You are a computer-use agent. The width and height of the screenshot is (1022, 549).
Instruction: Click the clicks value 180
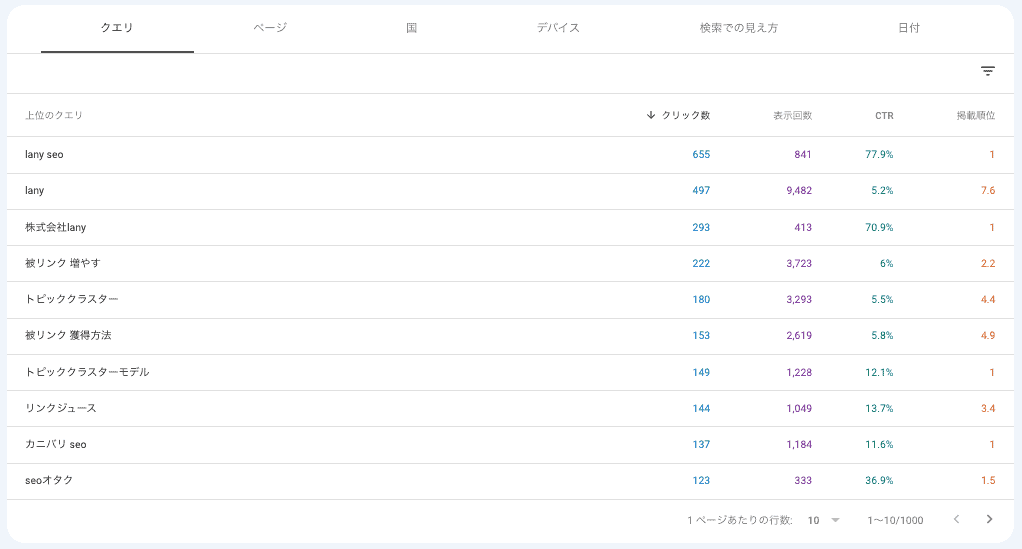pyautogui.click(x=701, y=299)
